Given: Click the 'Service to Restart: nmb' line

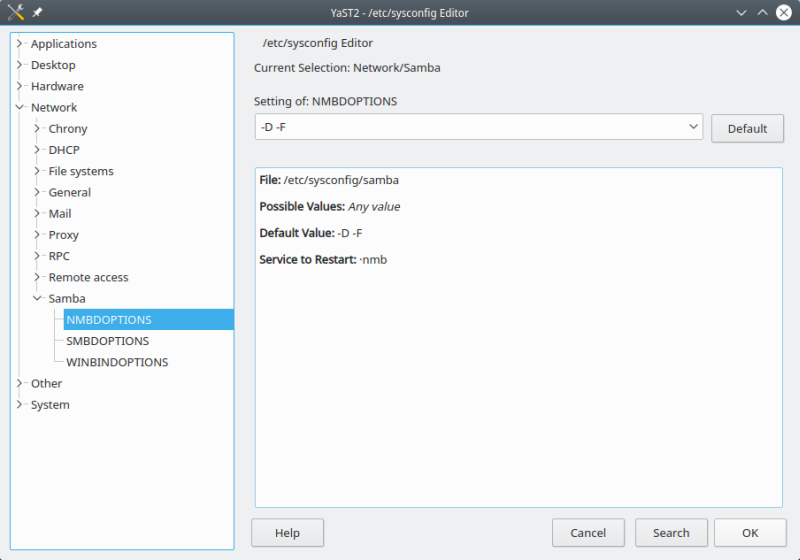Looking at the screenshot, I should coord(323,260).
